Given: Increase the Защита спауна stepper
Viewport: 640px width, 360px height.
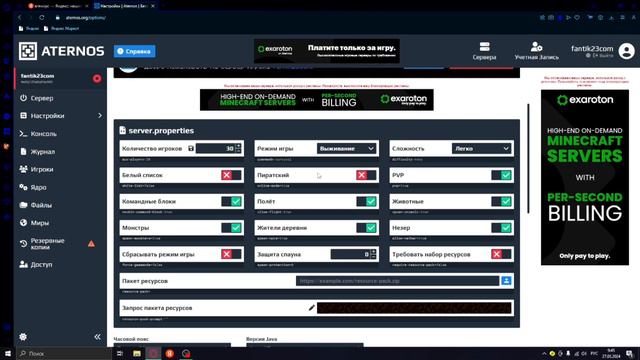Looking at the screenshot, I should (373, 251).
